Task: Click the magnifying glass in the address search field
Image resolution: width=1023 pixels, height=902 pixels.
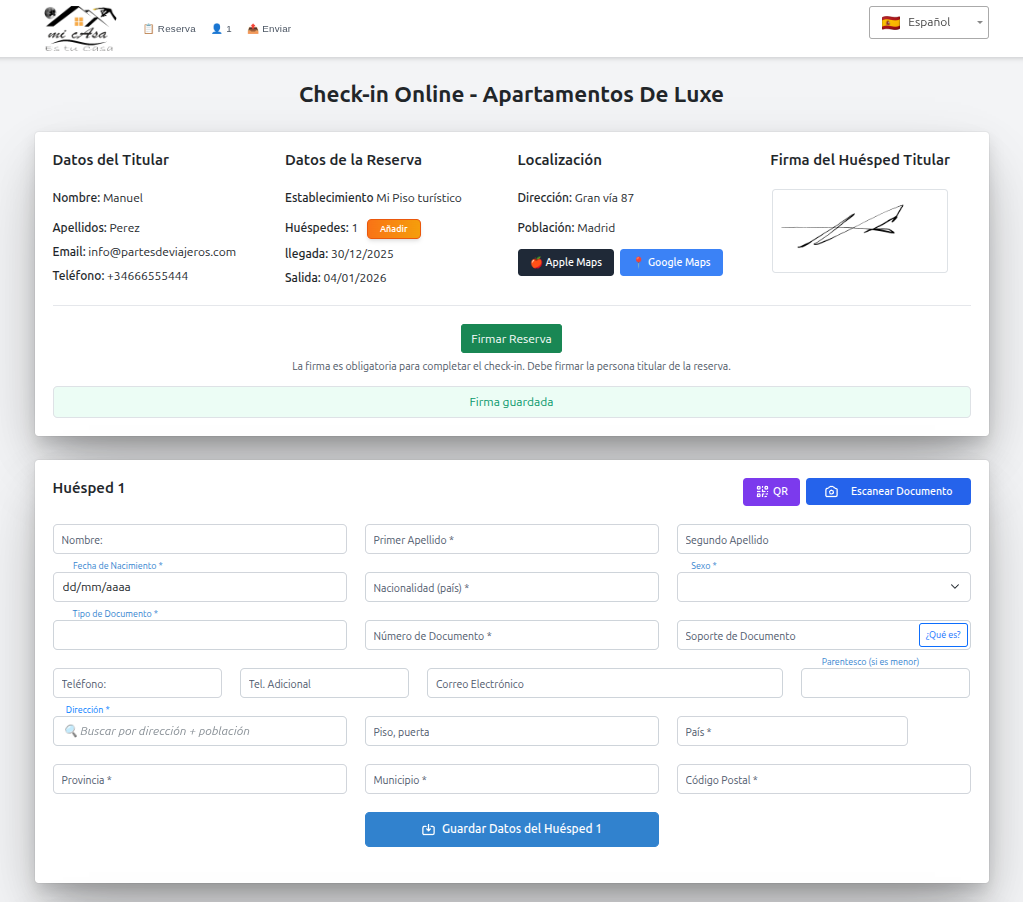Action: [68, 731]
